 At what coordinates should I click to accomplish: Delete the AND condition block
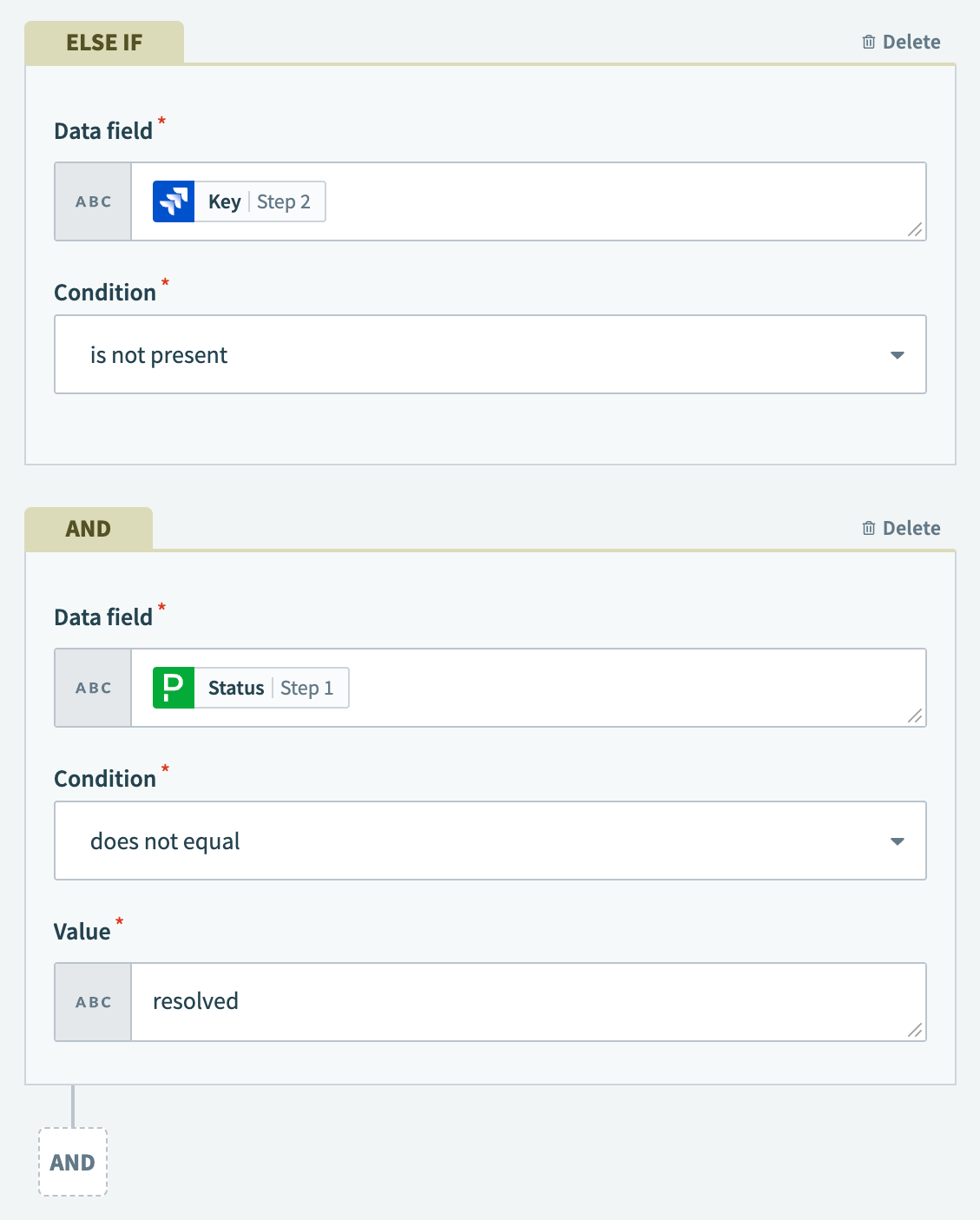[x=903, y=527]
